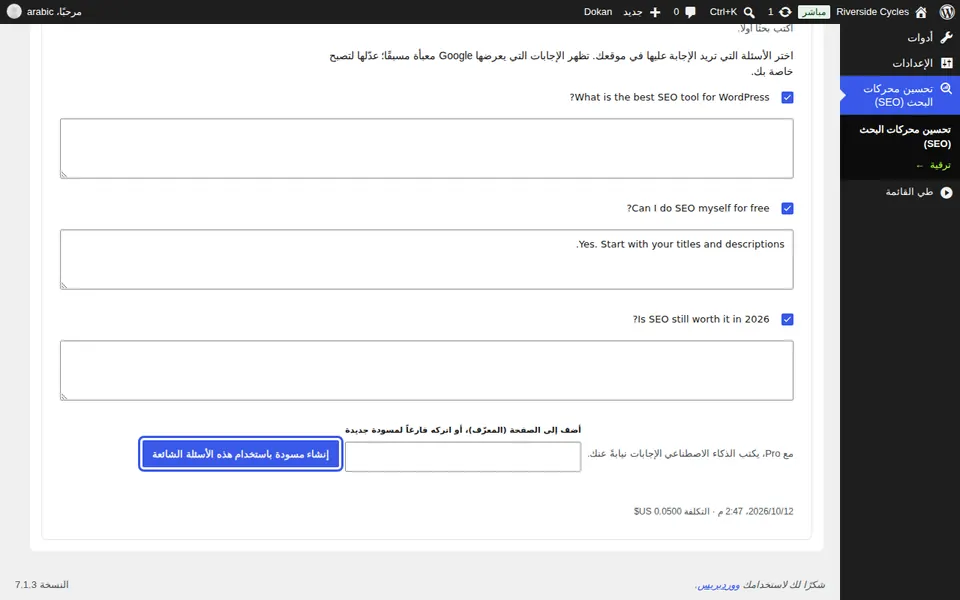960x600 pixels.
Task: Click the SEO magnifier icon in sidebar
Action: click(x=946, y=89)
